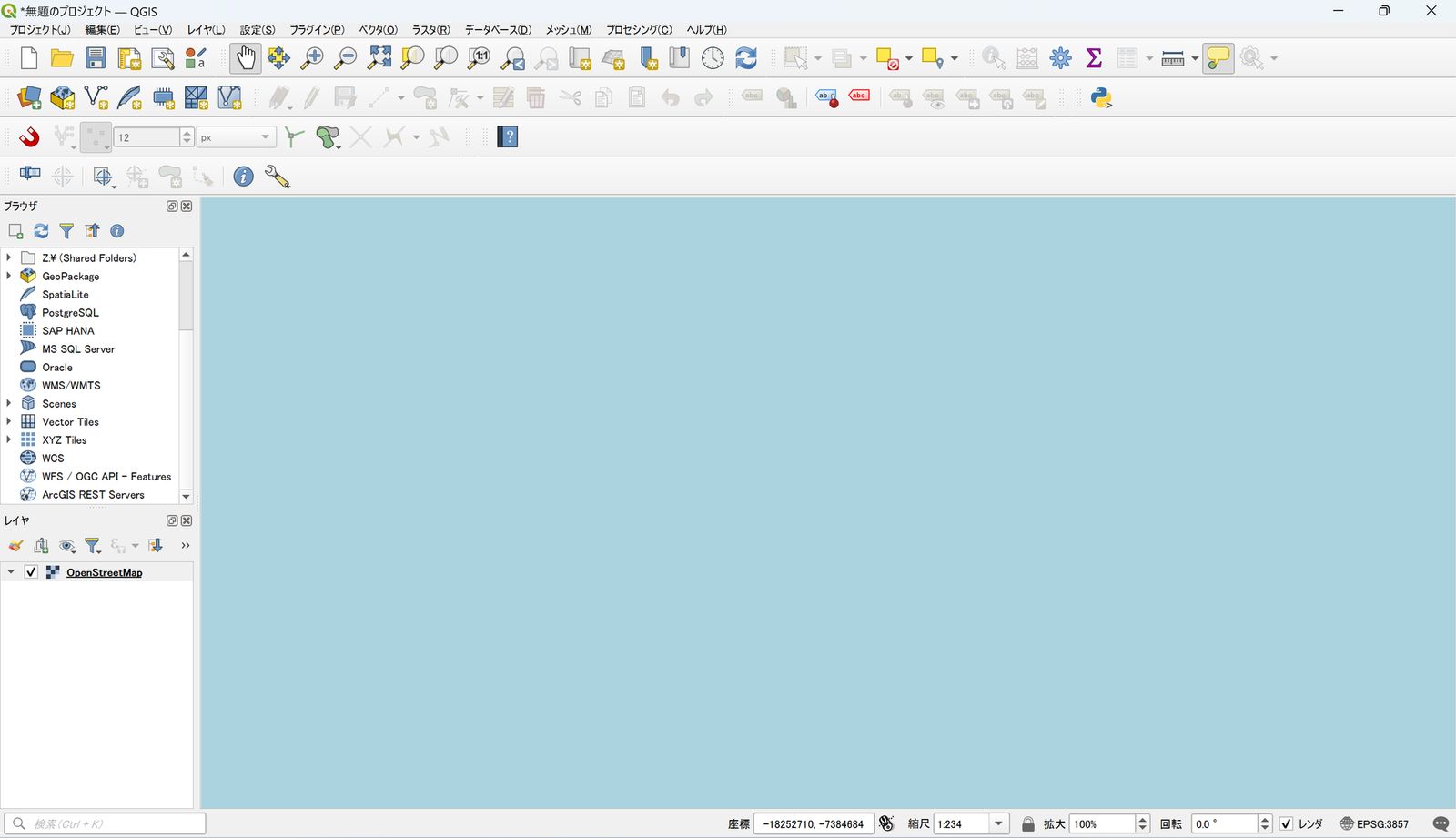
Task: Click EPSG:3857 CRS button
Action: (1374, 824)
